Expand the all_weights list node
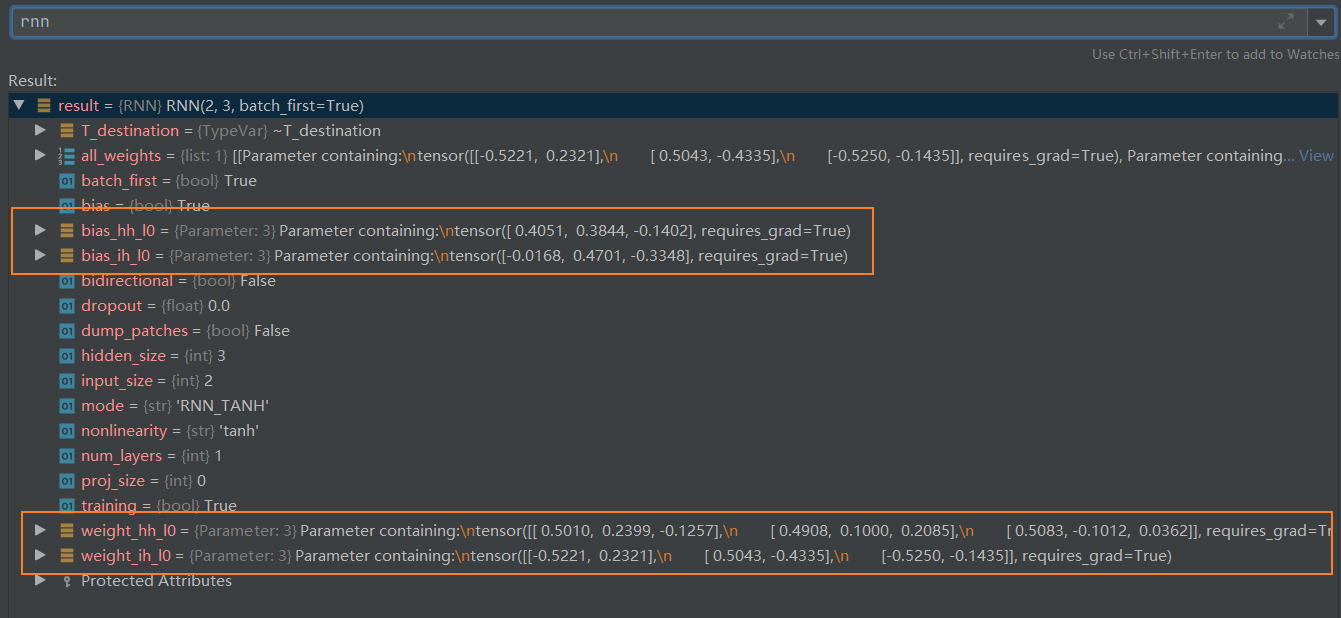The height and width of the screenshot is (618, 1341). [x=40, y=155]
